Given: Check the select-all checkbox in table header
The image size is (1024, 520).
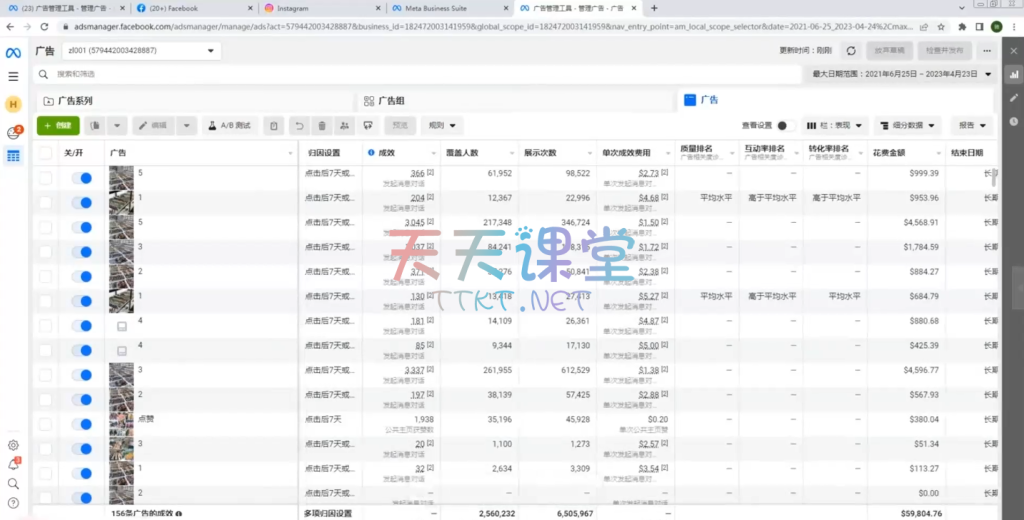Looking at the screenshot, I should pyautogui.click(x=45, y=153).
